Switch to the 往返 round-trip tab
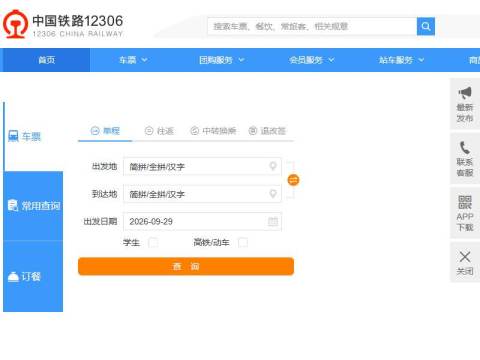 coord(159,131)
